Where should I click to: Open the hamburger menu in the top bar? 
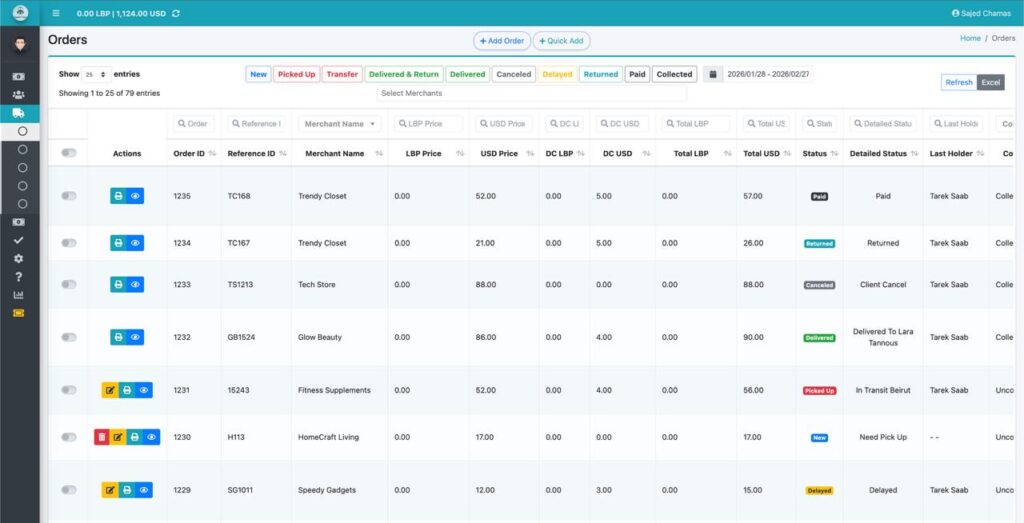coord(56,13)
